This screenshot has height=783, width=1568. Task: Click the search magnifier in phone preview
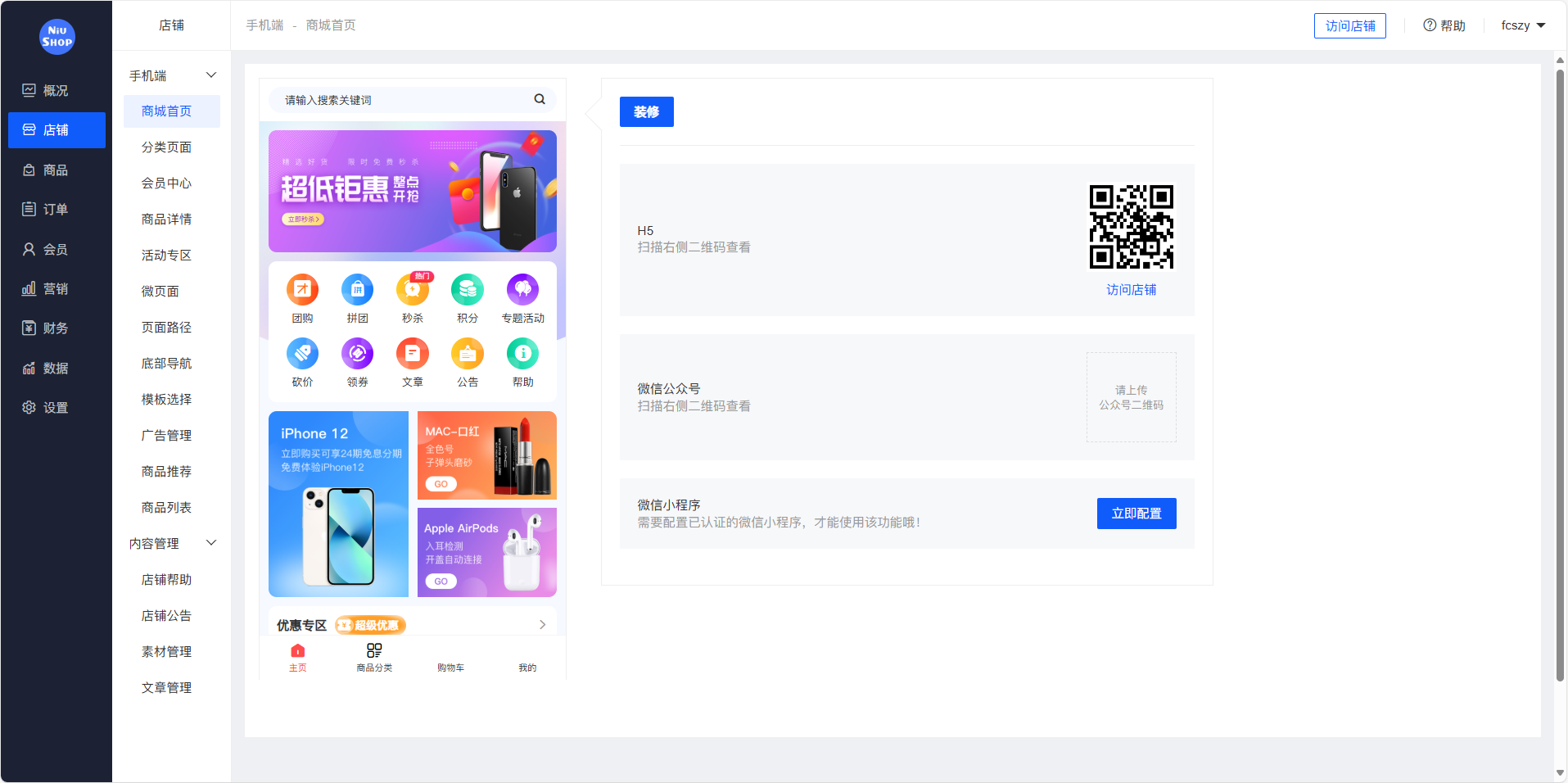(540, 99)
